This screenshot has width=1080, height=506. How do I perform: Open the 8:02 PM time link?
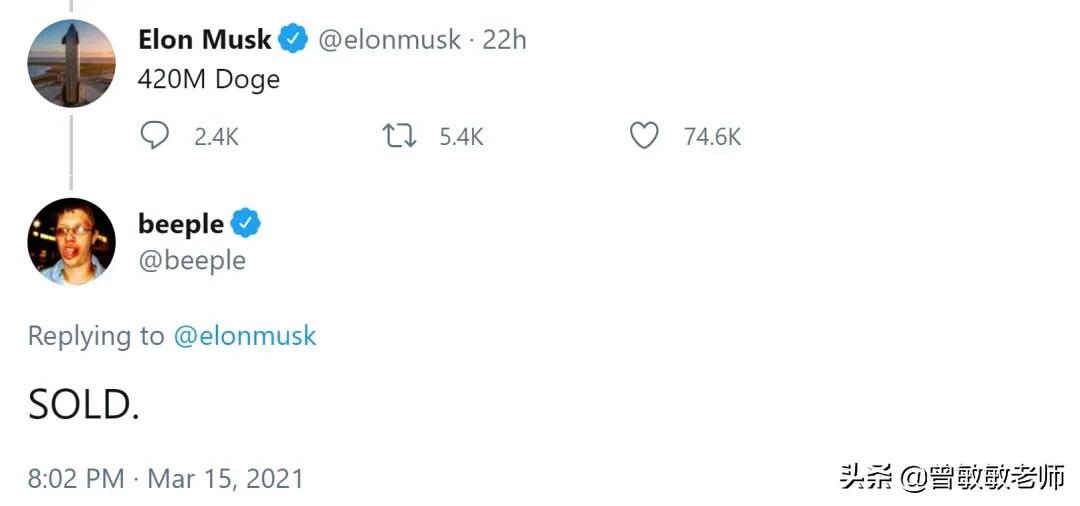pos(76,478)
